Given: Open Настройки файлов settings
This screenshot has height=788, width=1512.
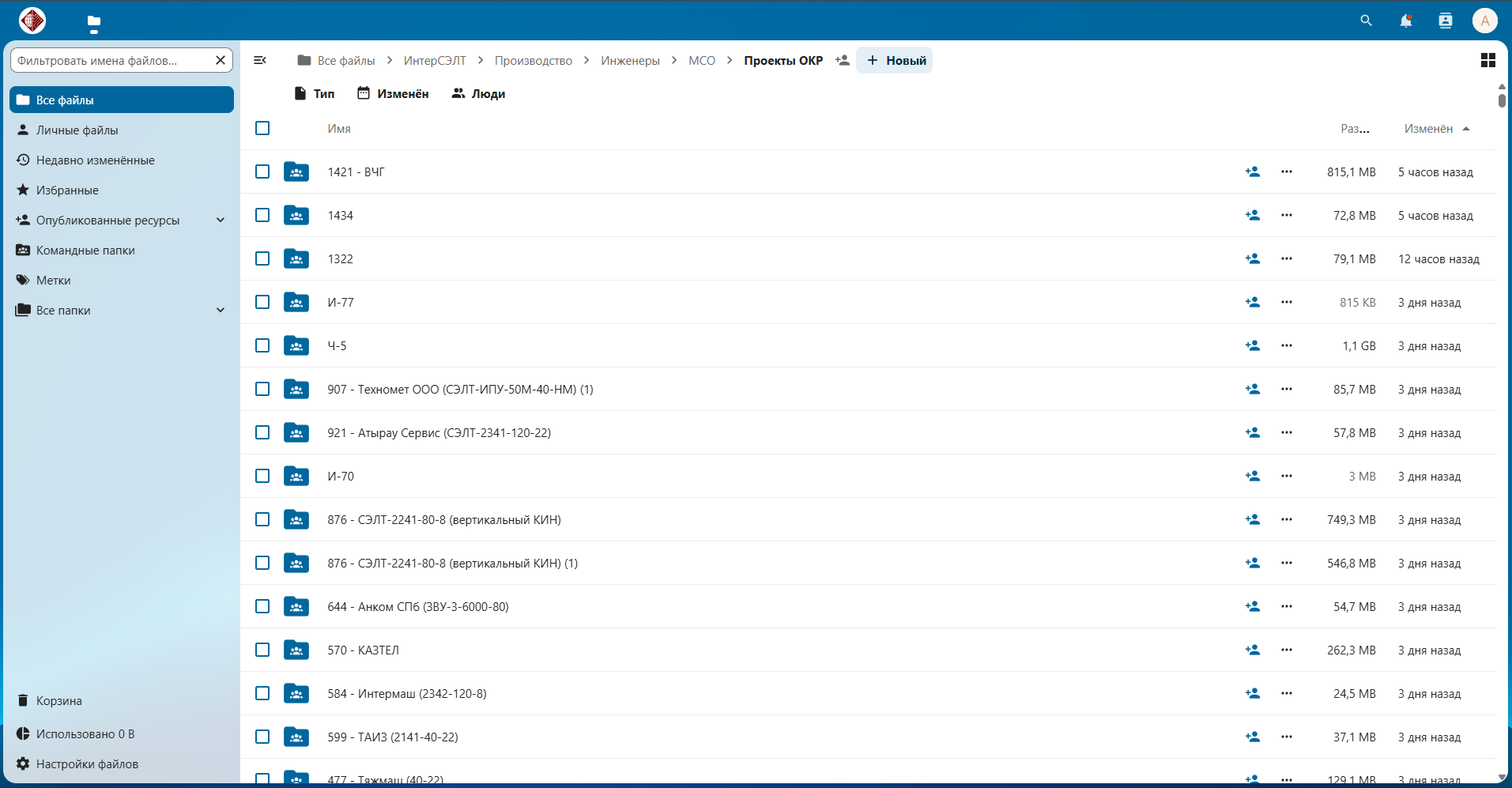Looking at the screenshot, I should (122, 763).
